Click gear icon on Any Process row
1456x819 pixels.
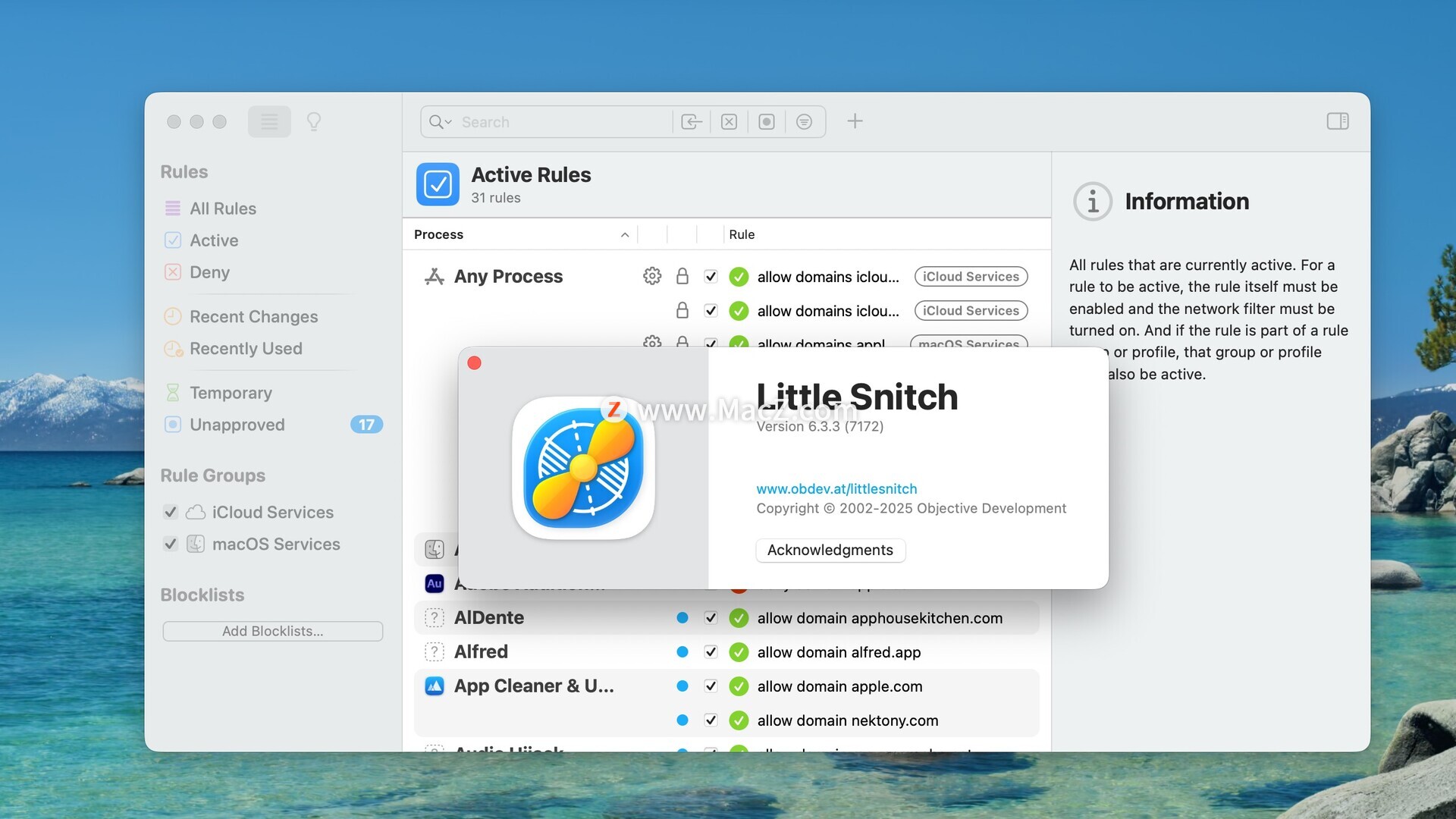click(652, 276)
